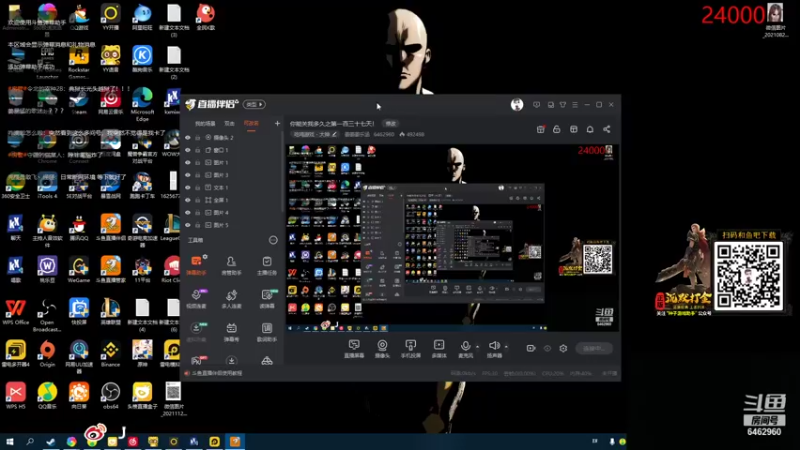Expand speaker options arrow

(506, 347)
